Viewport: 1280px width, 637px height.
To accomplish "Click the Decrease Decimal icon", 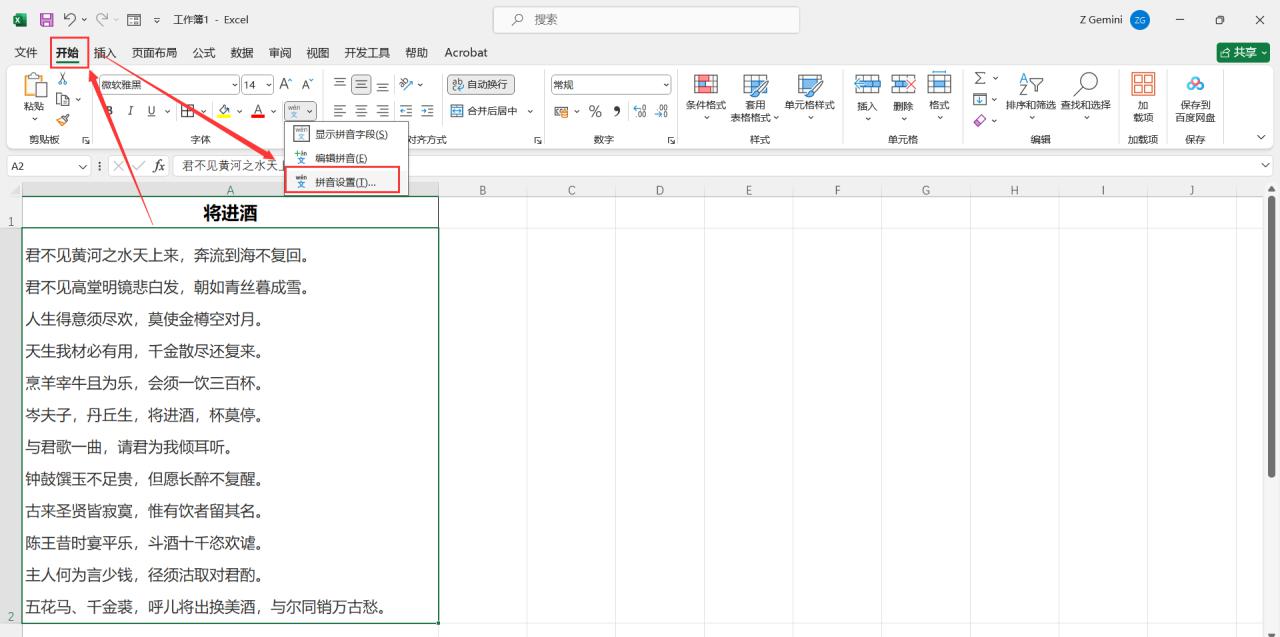I will 663,111.
